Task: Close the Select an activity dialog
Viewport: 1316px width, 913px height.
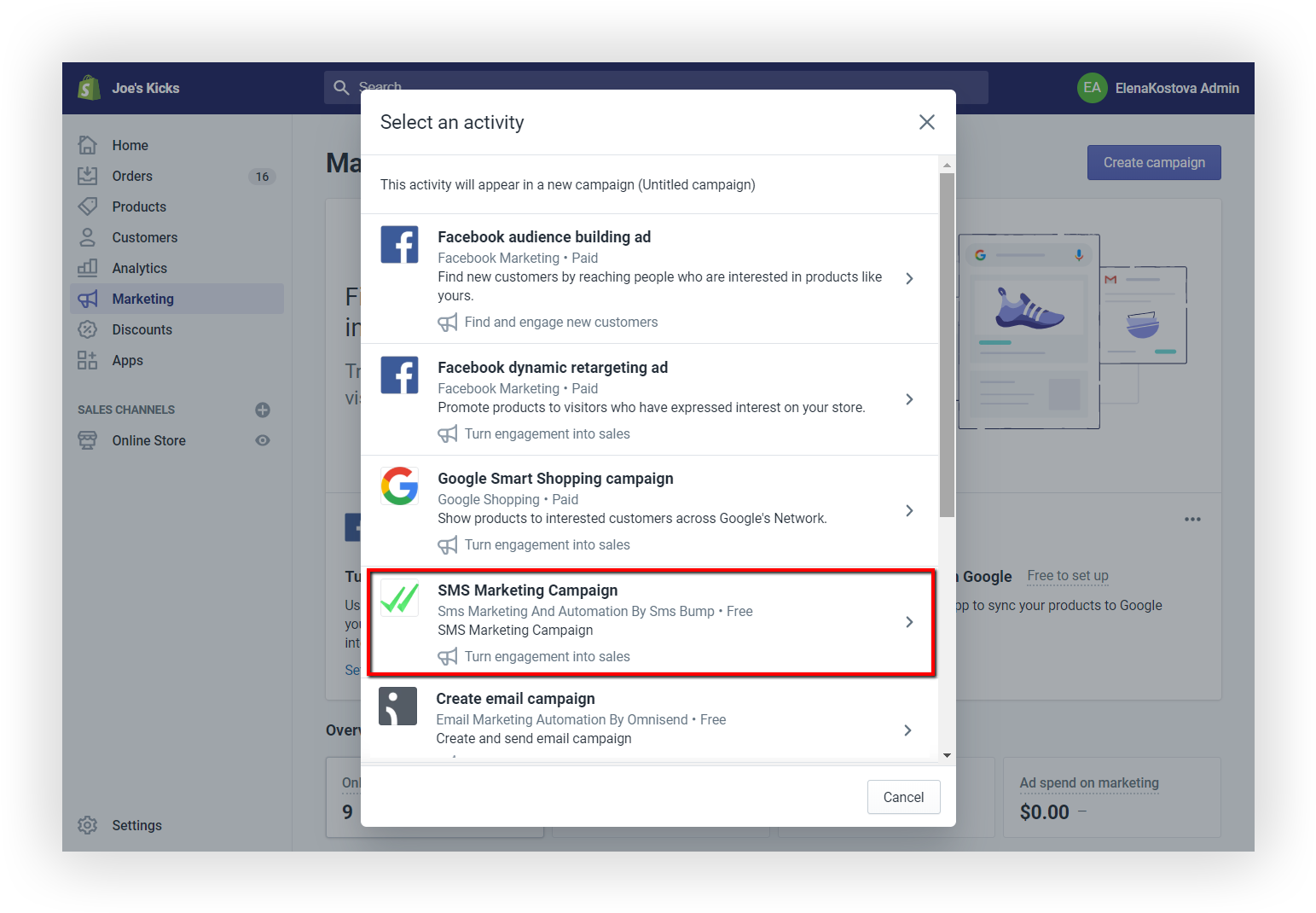Action: pyautogui.click(x=927, y=122)
